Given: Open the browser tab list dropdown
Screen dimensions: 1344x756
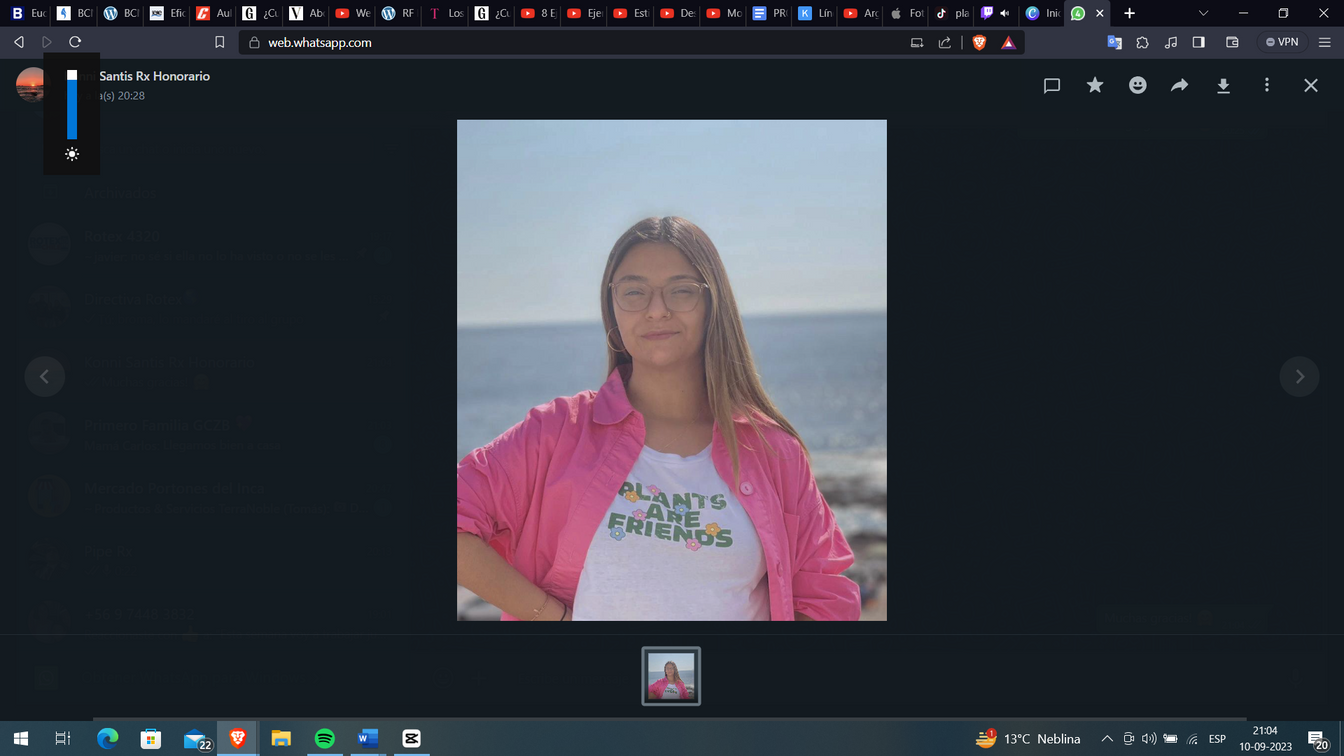Looking at the screenshot, I should pyautogui.click(x=1203, y=13).
